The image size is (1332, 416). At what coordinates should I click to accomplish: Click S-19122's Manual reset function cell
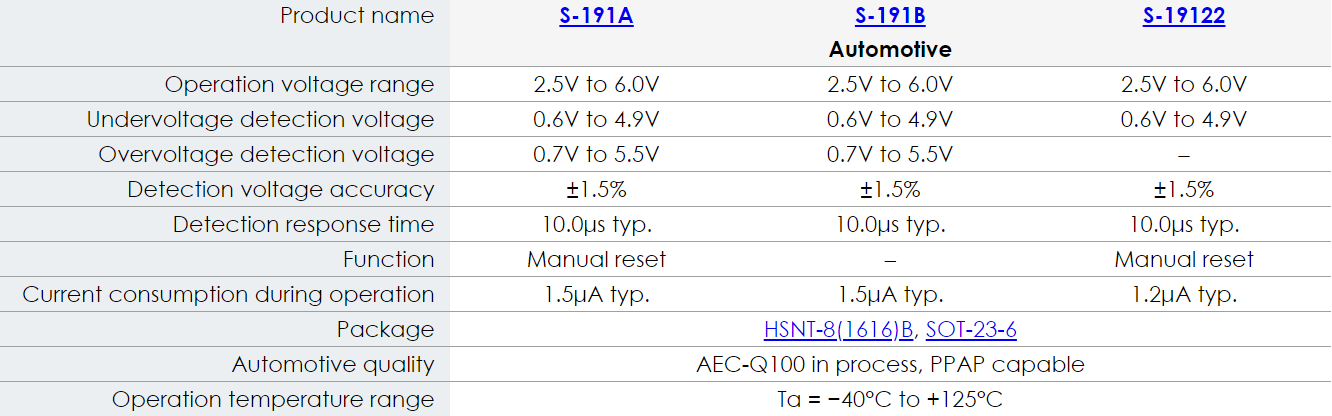click(x=1183, y=260)
